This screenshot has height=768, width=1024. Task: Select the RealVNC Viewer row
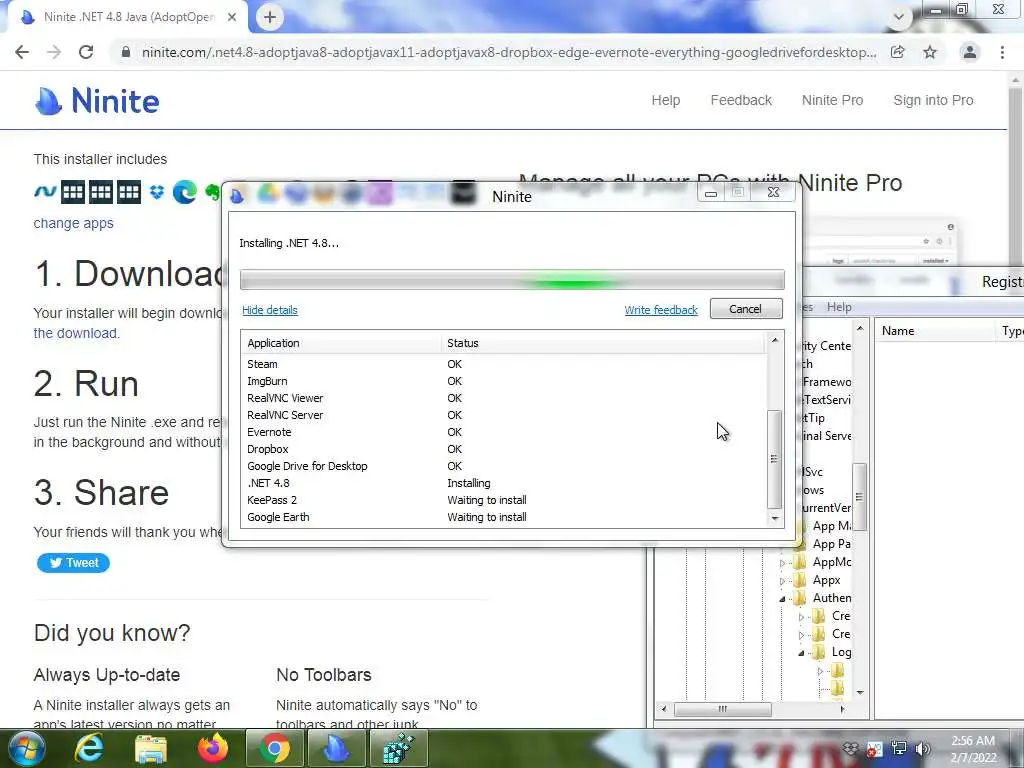[x=504, y=398]
